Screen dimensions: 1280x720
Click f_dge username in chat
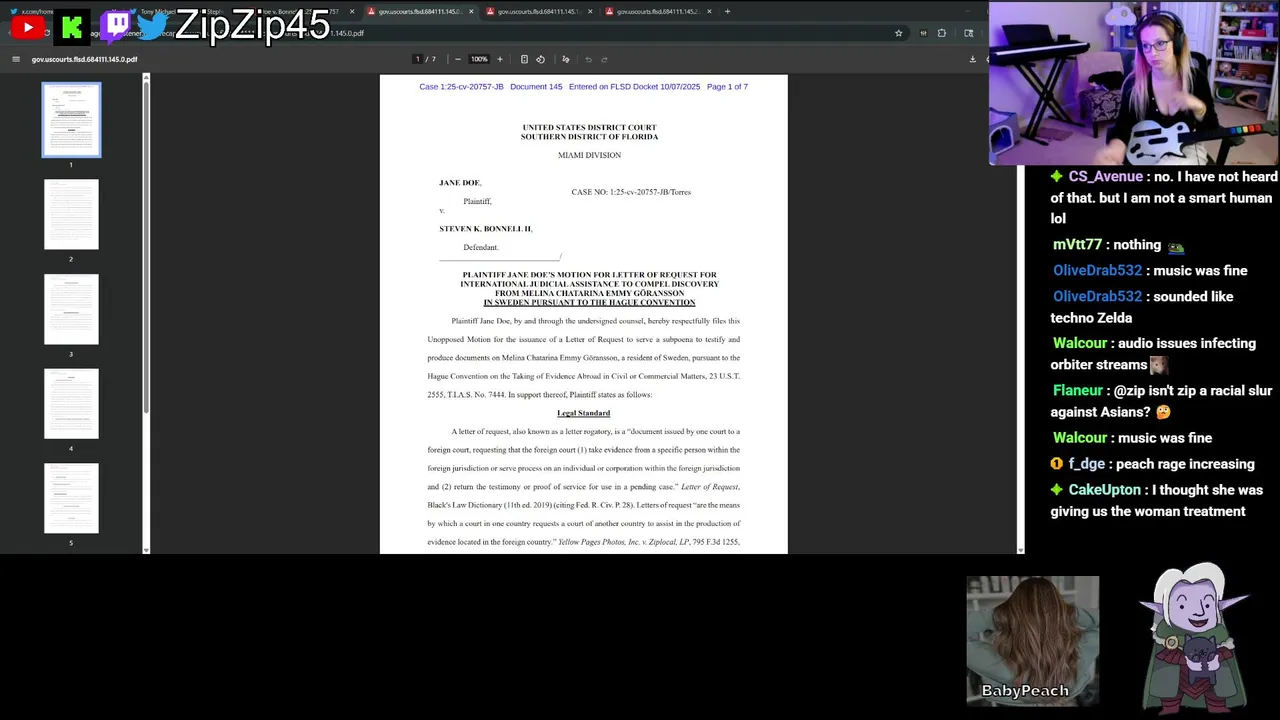pyautogui.click(x=1087, y=464)
